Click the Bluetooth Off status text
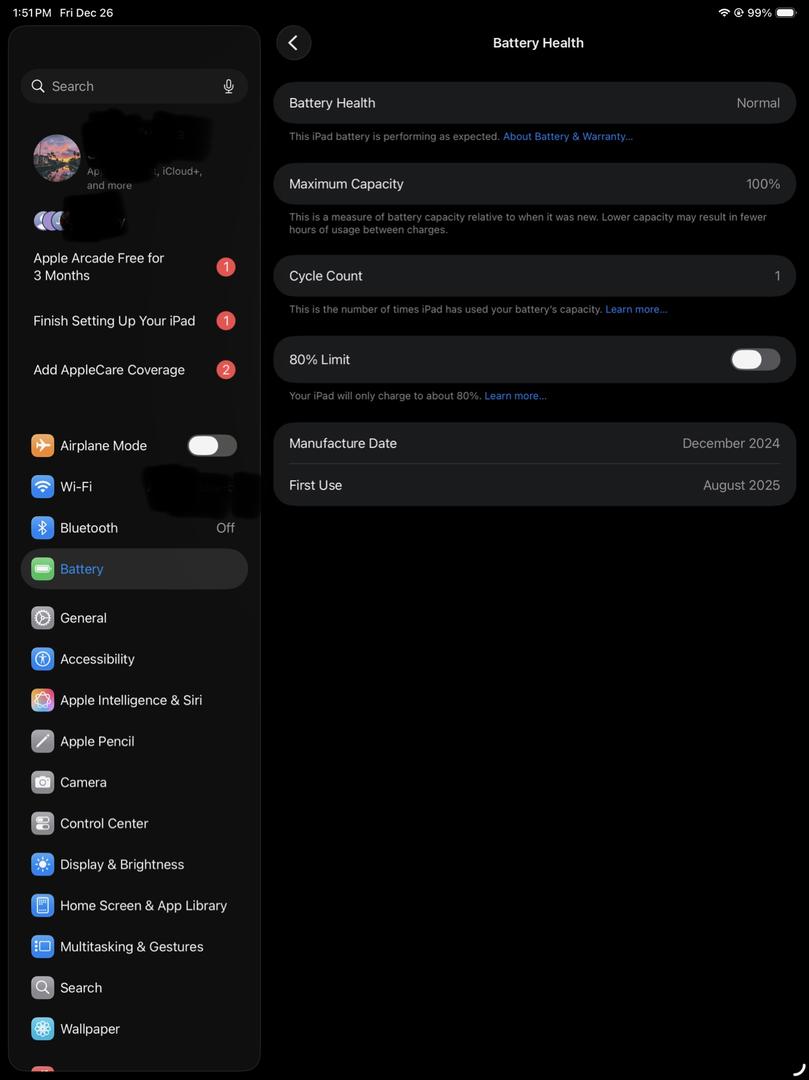The height and width of the screenshot is (1080, 809). click(225, 528)
